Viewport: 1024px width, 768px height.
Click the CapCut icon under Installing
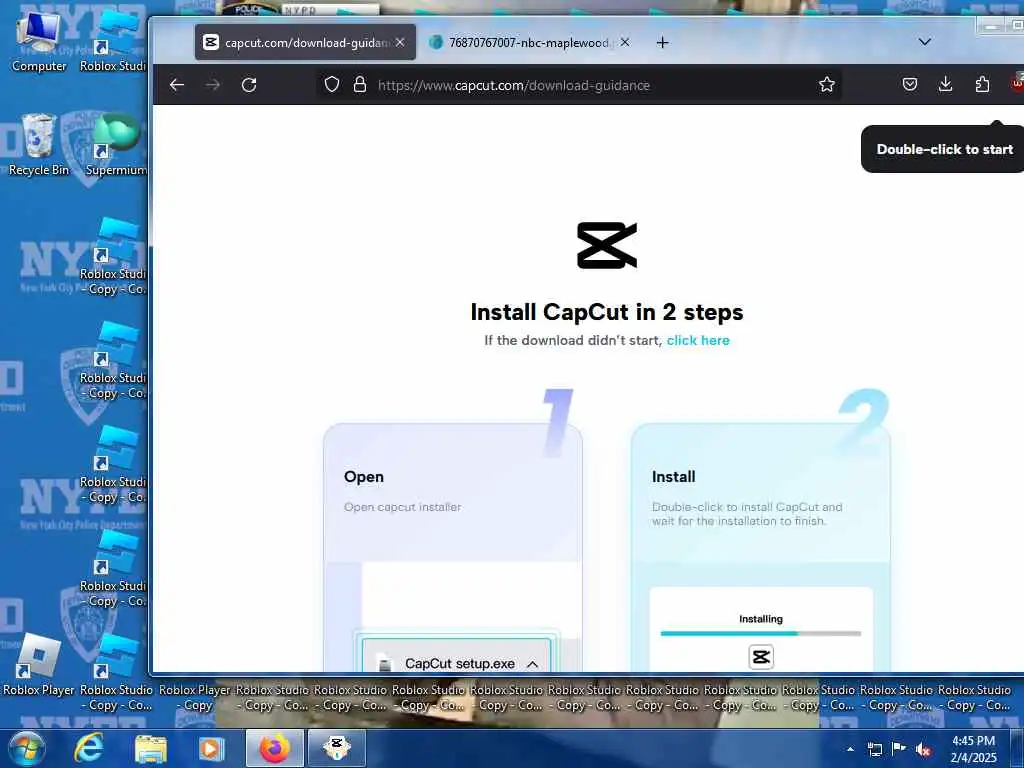point(761,657)
